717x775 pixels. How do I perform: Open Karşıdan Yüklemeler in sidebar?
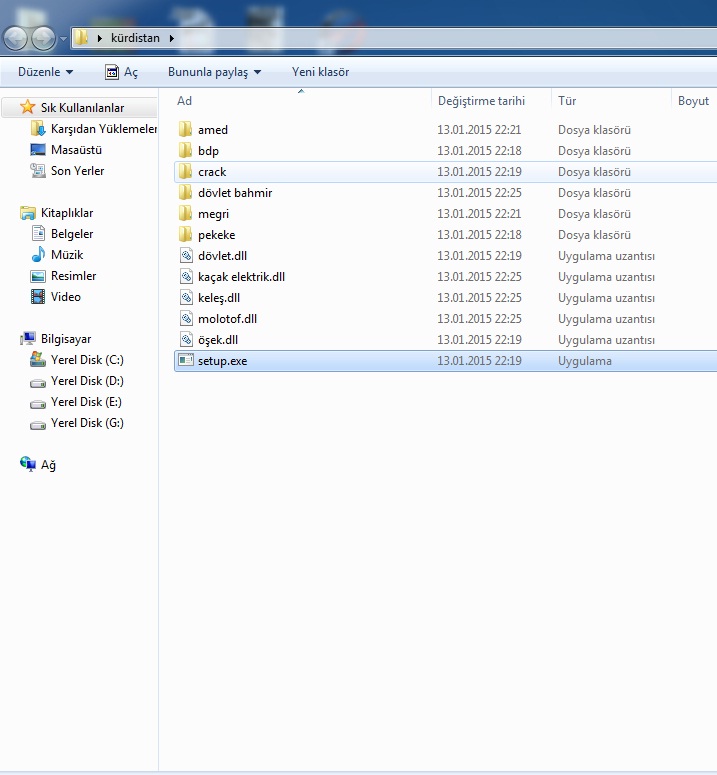pos(93,129)
